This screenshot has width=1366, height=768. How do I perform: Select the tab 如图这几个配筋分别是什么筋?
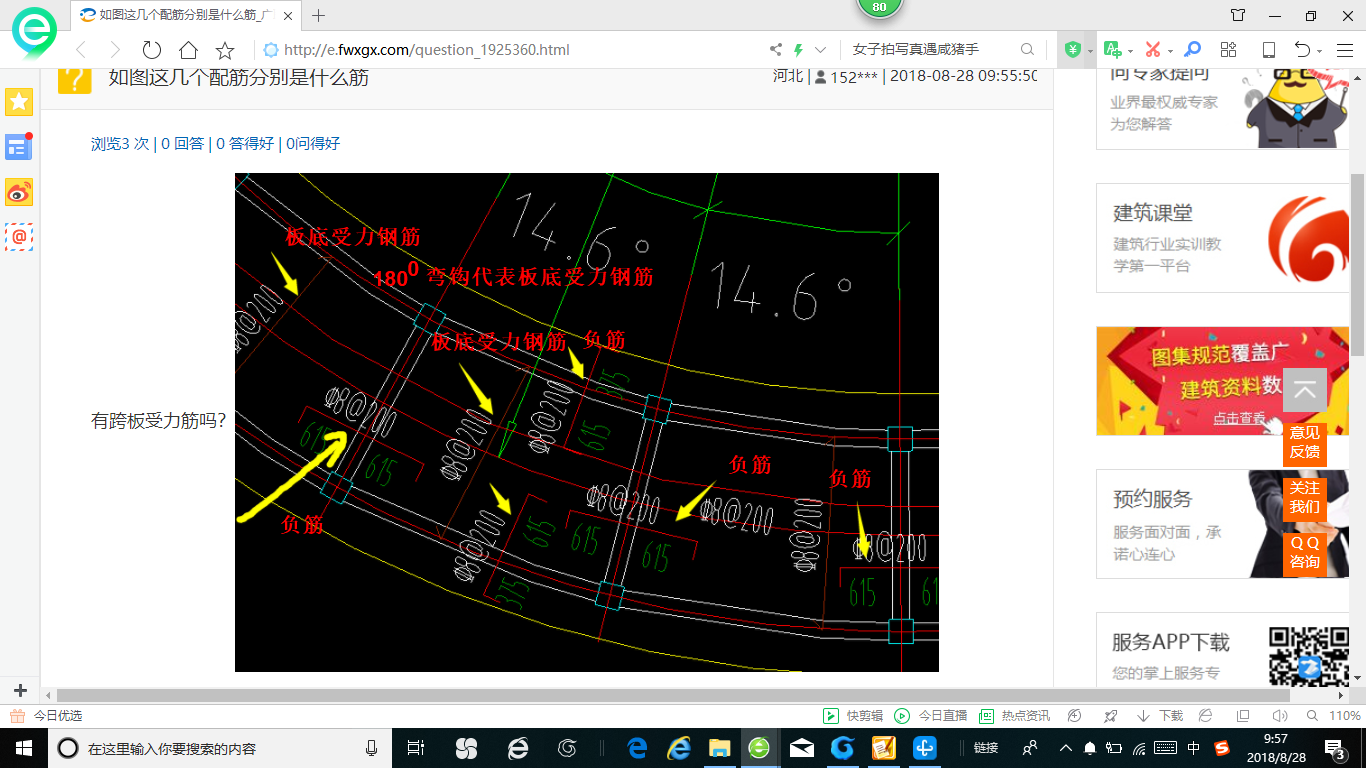pos(186,16)
